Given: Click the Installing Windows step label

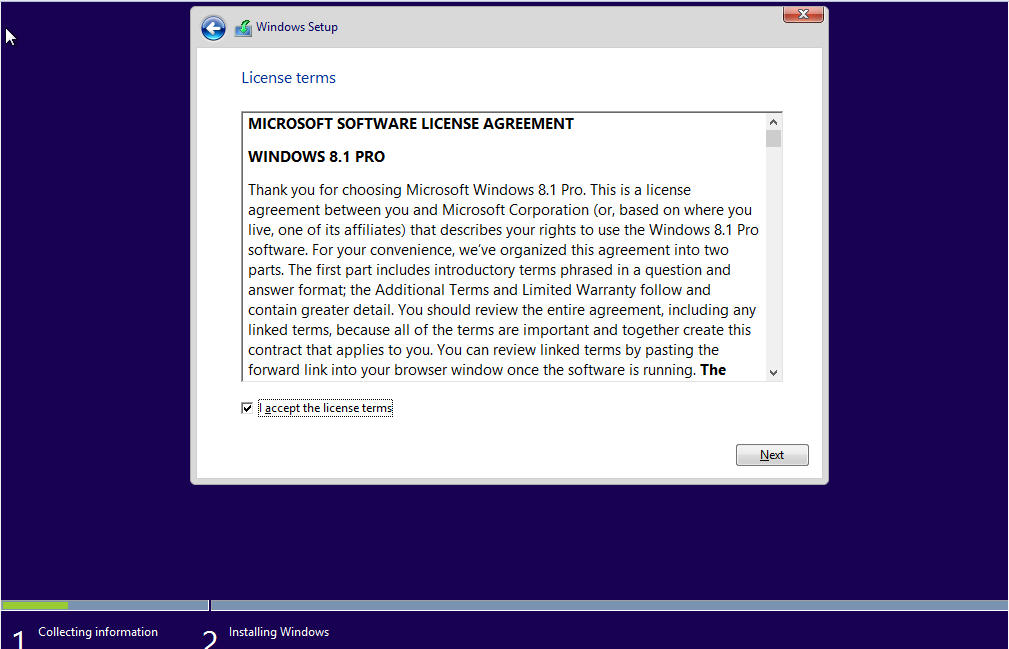Looking at the screenshot, I should click(279, 632).
